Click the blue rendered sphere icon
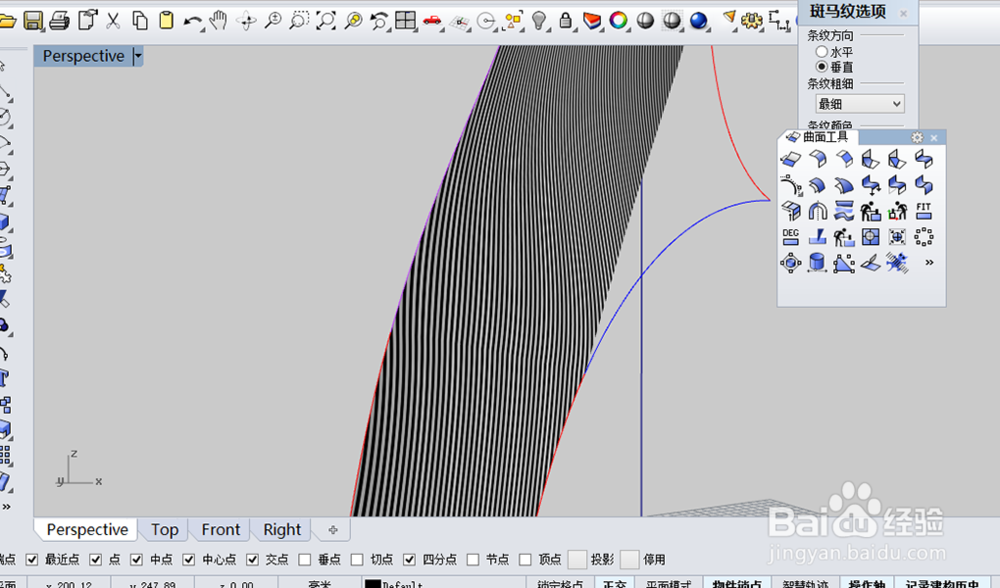 (698, 20)
